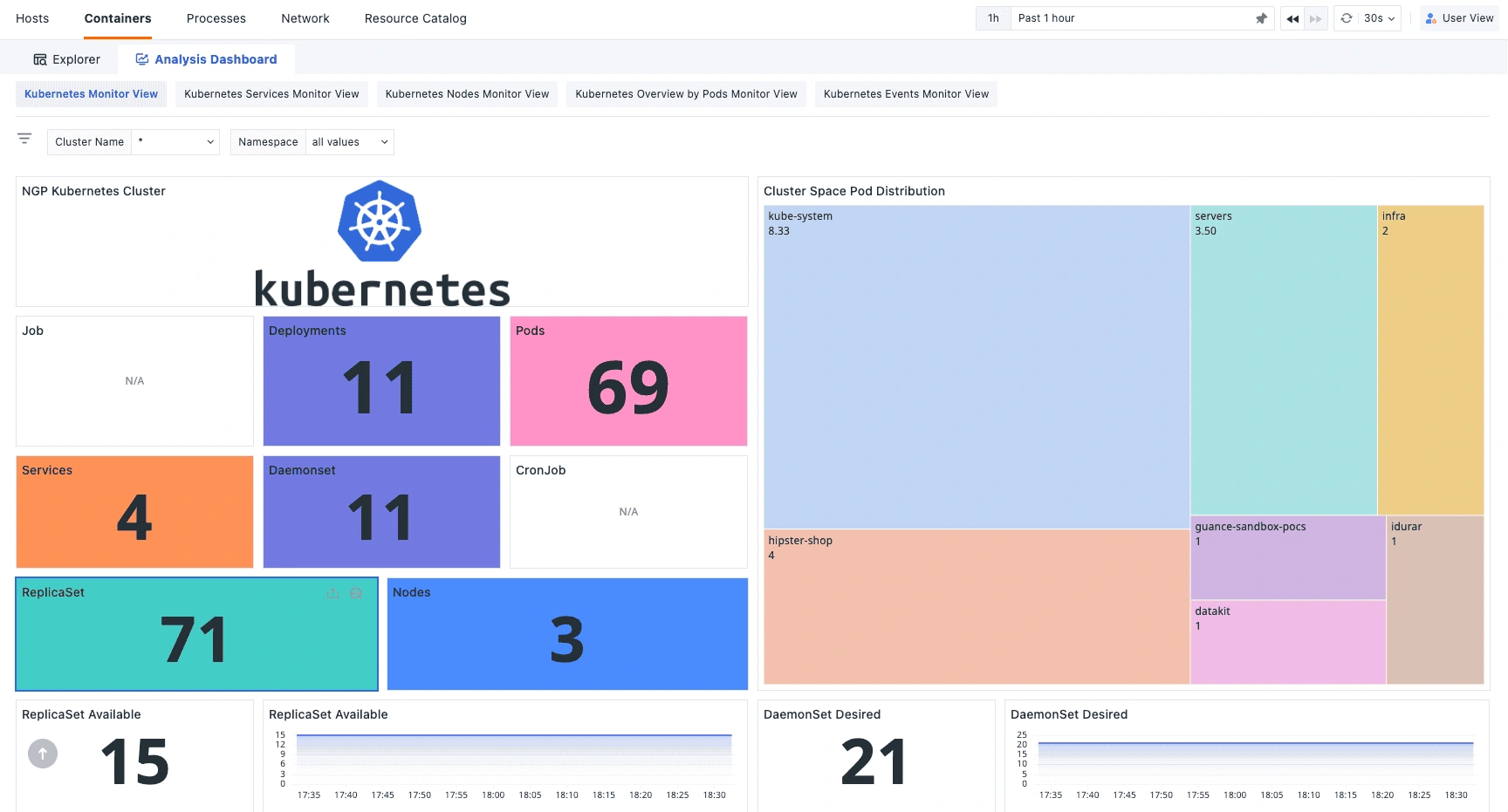Step time range forward with fast-forward icon
Viewport: 1508px width, 812px height.
click(1316, 18)
